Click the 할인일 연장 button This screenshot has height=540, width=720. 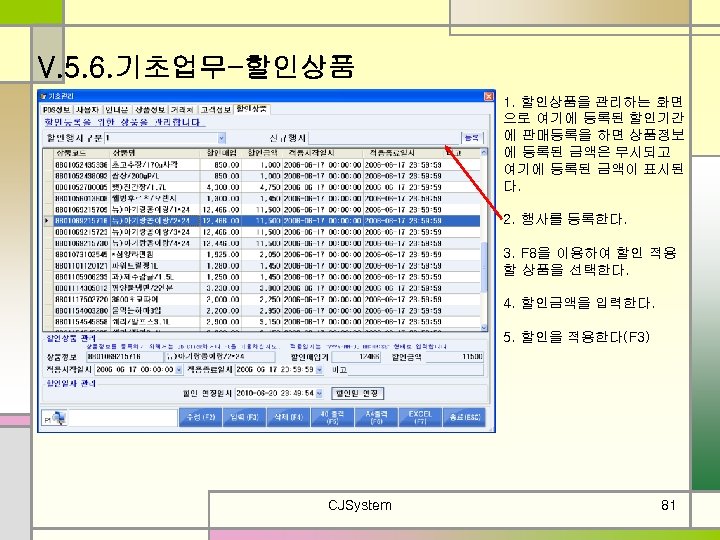(x=357, y=393)
